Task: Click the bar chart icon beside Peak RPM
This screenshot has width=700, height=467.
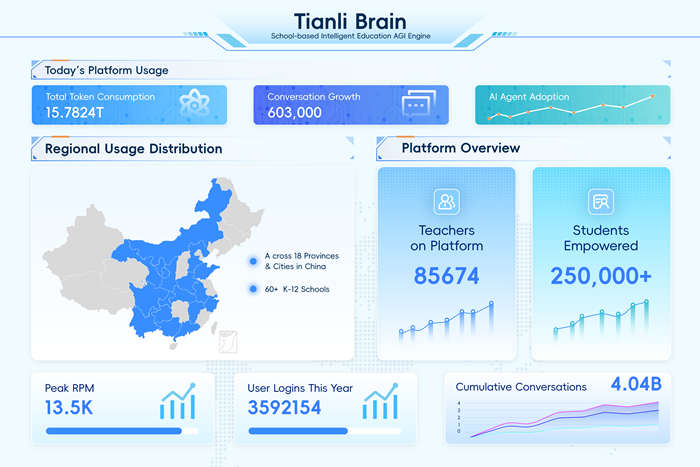Action: 178,402
